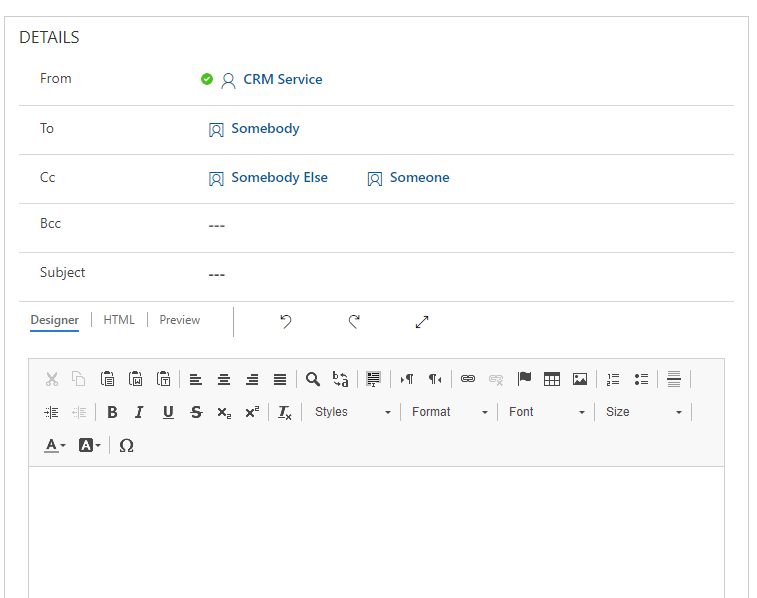Screen dimensions: 757x598
Task: Center align the text
Action: [x=224, y=379]
